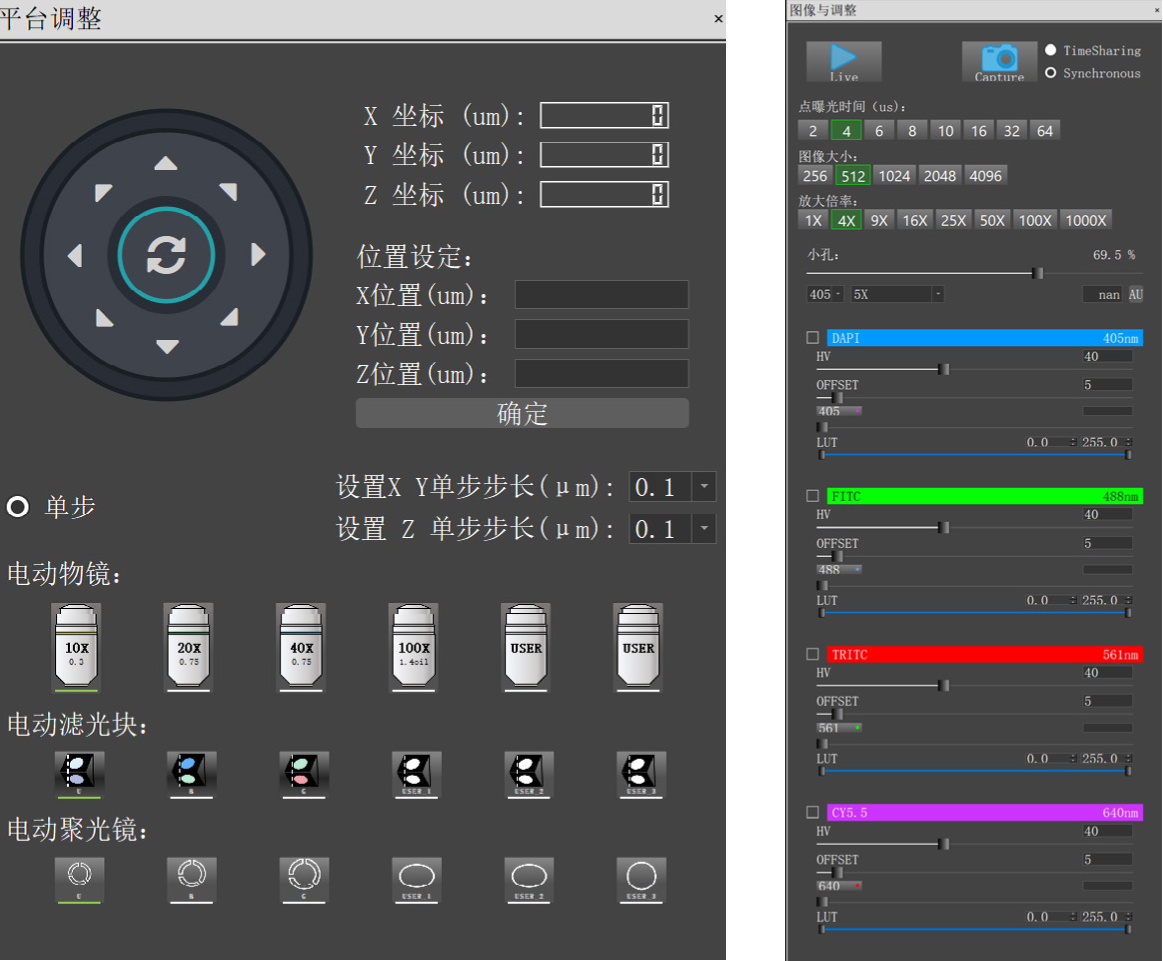Select the 100X oil objective lens

pyautogui.click(x=414, y=648)
